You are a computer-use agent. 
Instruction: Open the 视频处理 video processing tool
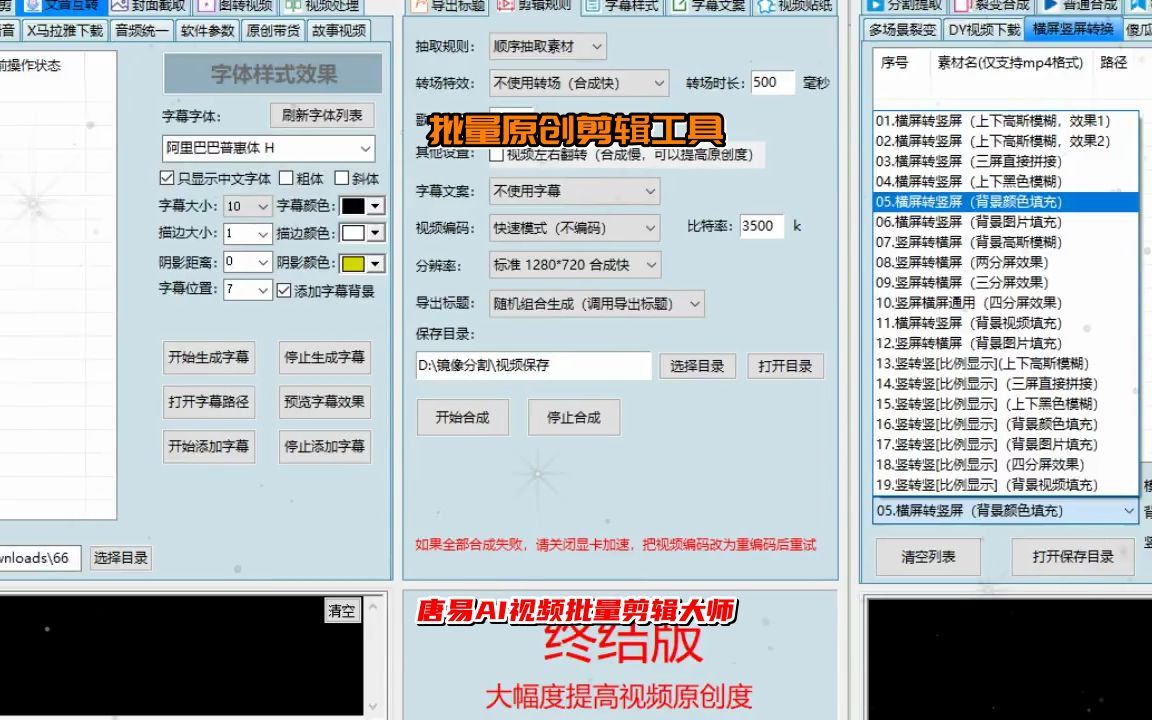pos(296,6)
